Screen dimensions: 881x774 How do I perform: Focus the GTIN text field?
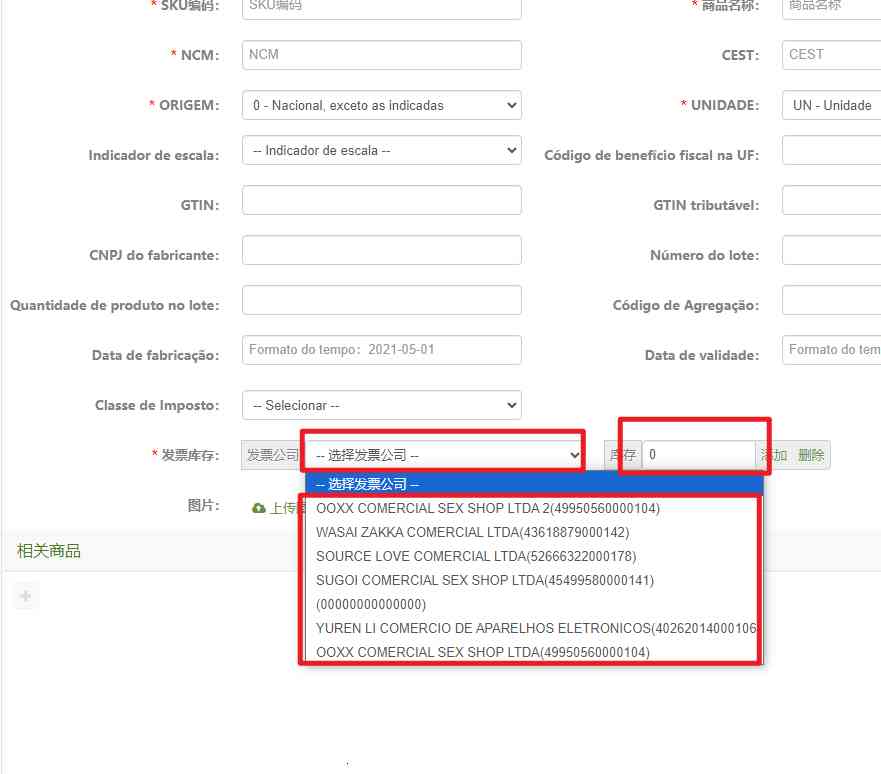click(x=381, y=200)
